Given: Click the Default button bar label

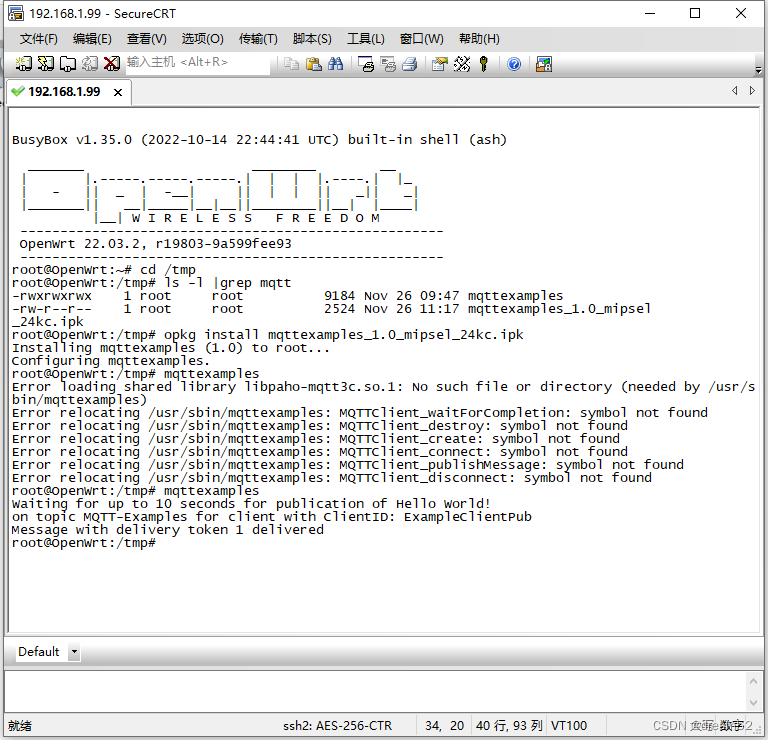Looking at the screenshot, I should click(x=39, y=652).
